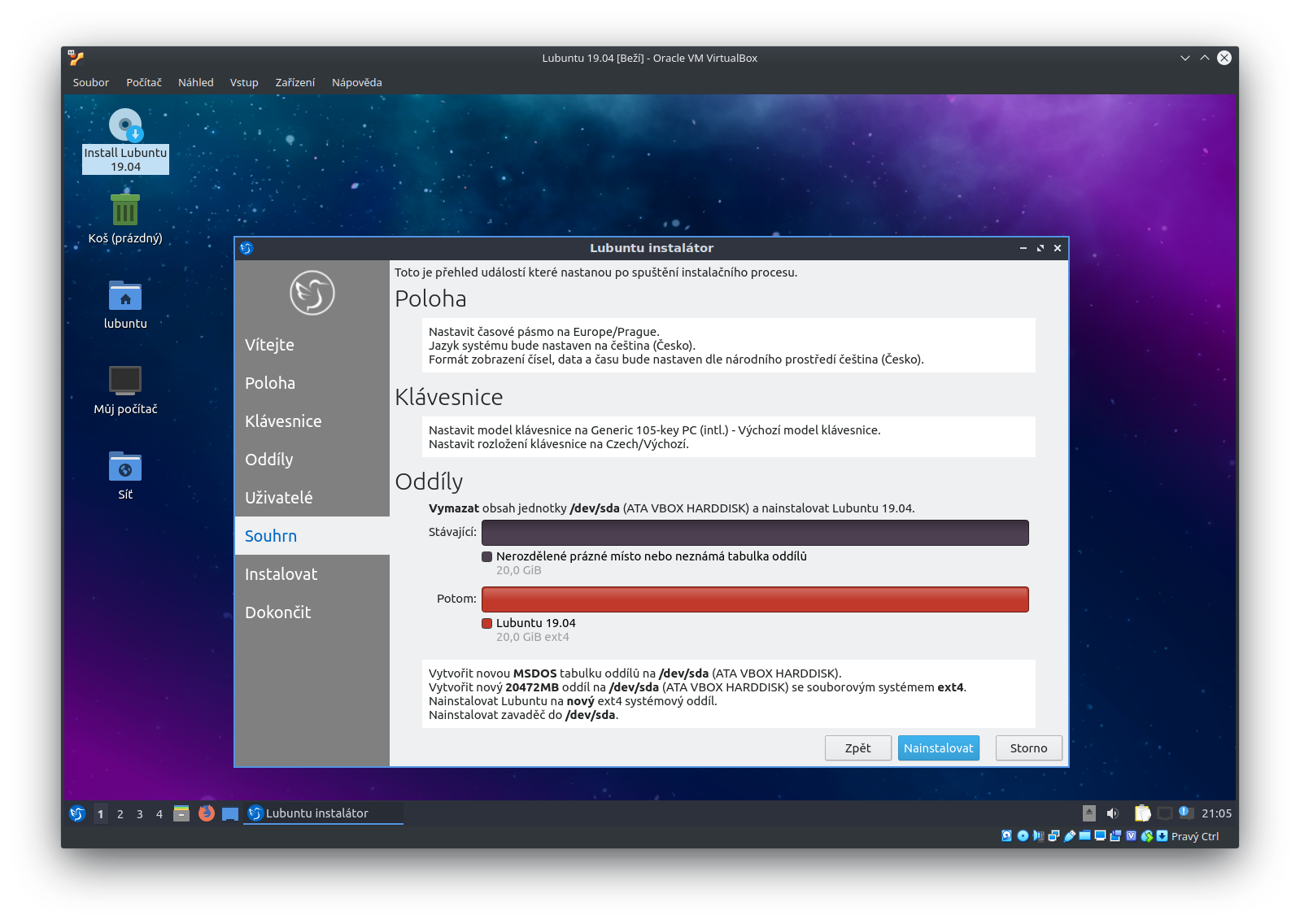1300x924 pixels.
Task: Click the VirtualBox CPU virtualization status icon
Action: 1131,836
